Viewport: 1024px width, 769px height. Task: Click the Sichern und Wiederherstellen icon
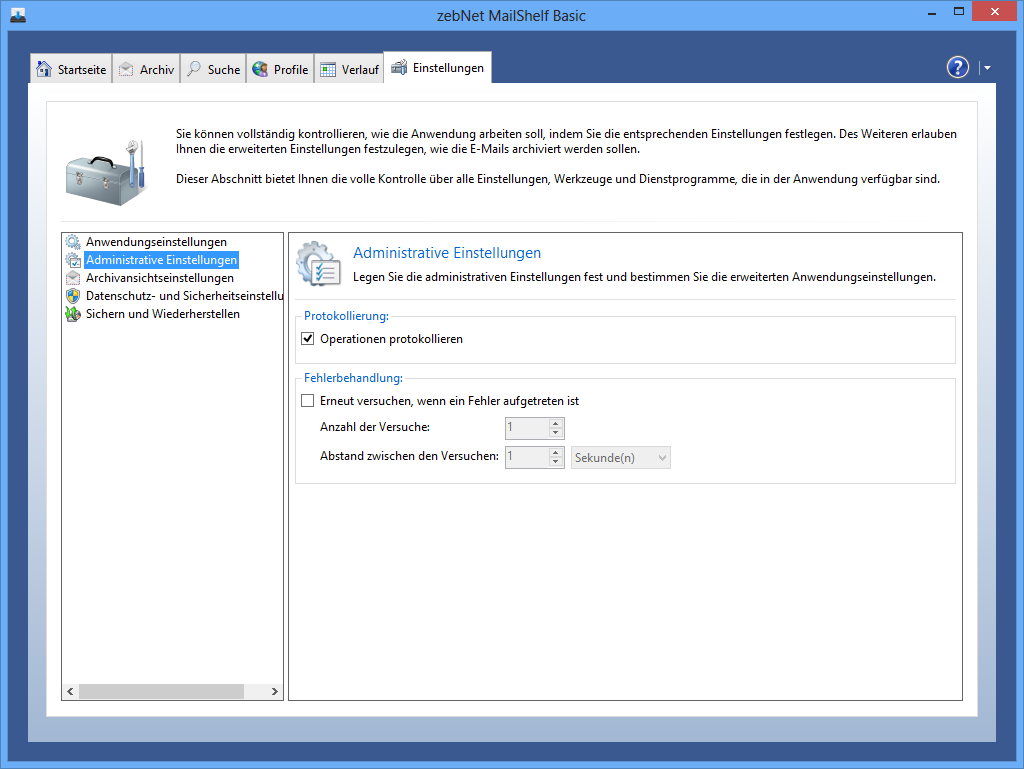pyautogui.click(x=73, y=314)
